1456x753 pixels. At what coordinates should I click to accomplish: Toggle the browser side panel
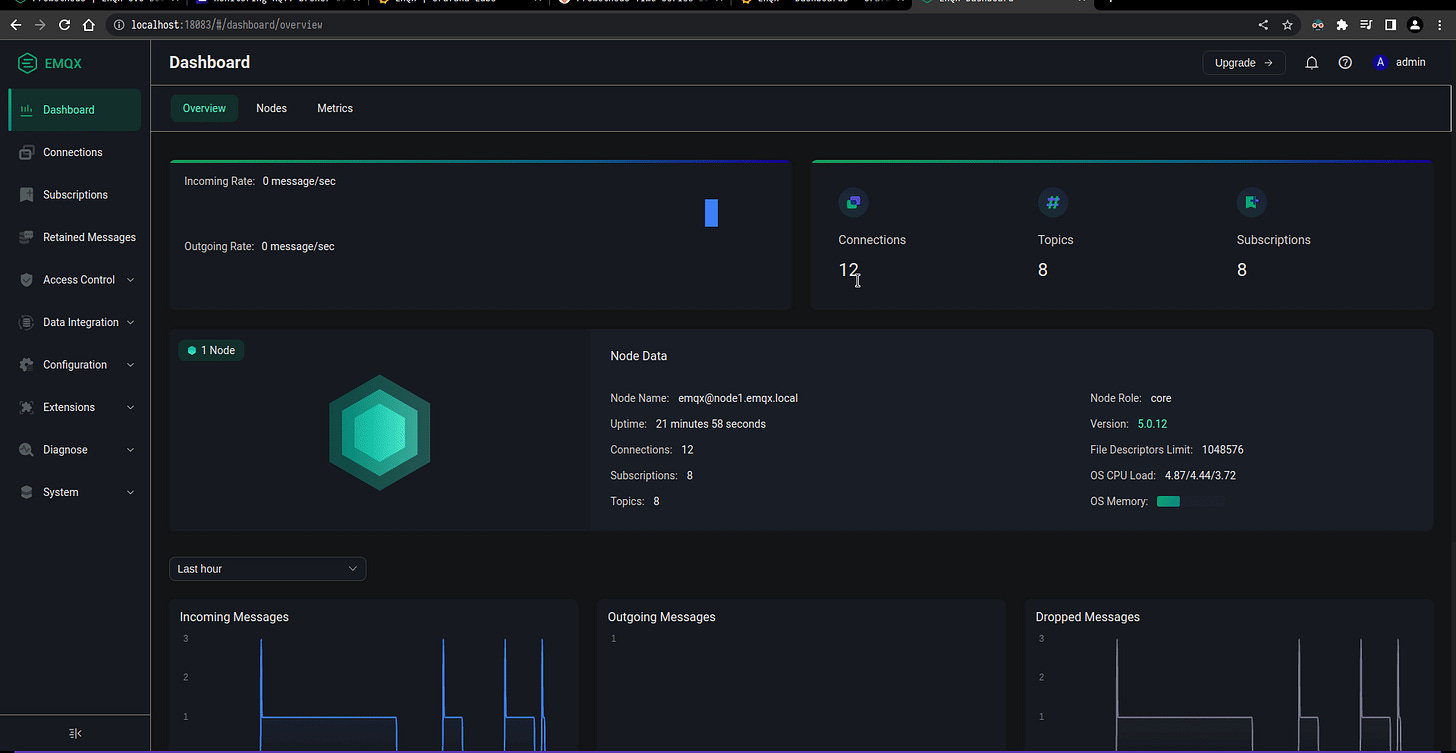click(1390, 24)
